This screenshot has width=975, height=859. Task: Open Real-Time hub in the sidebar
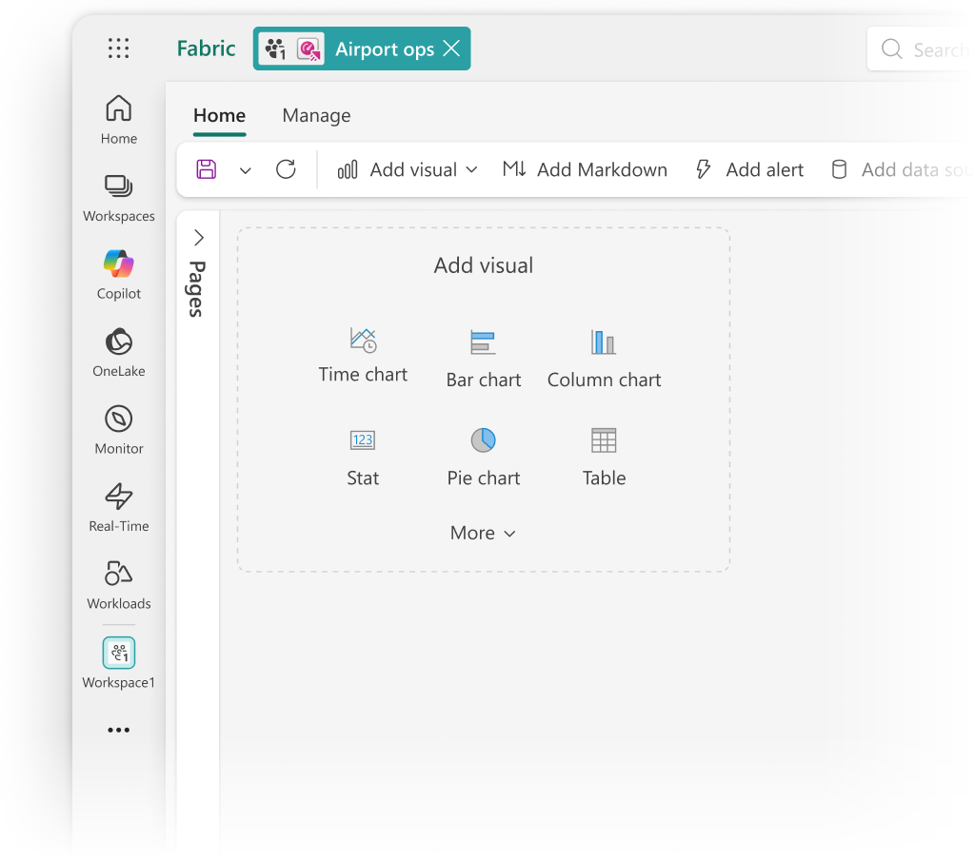click(x=119, y=508)
